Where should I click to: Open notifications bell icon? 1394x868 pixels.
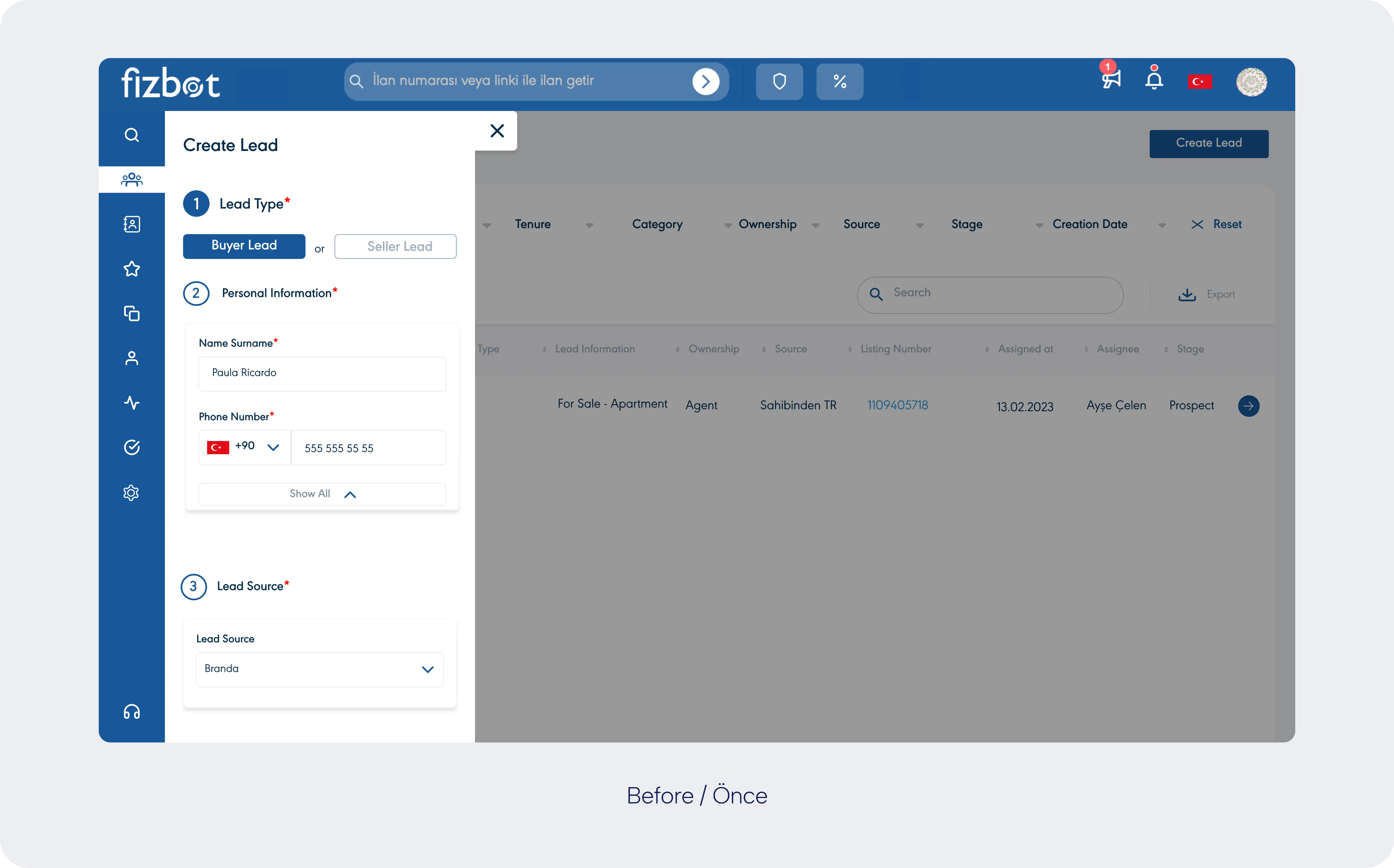(x=1154, y=79)
